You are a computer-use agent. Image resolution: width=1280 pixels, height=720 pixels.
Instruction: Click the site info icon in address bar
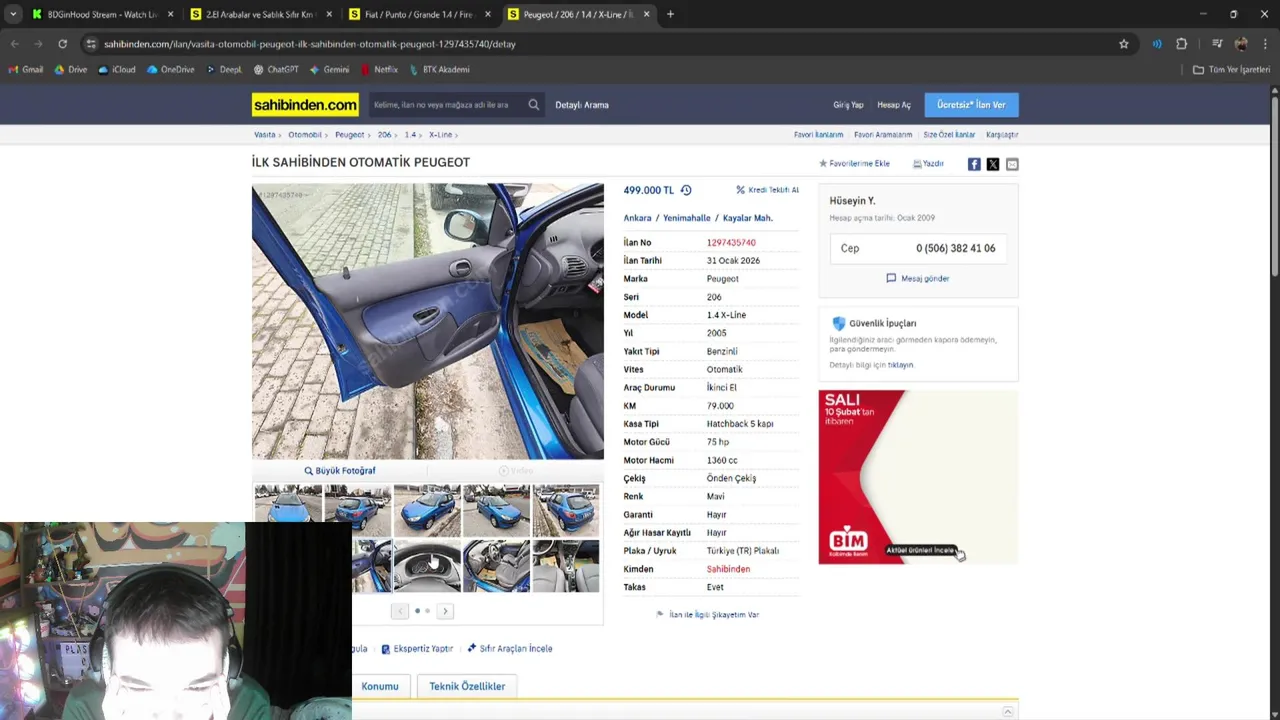(91, 44)
